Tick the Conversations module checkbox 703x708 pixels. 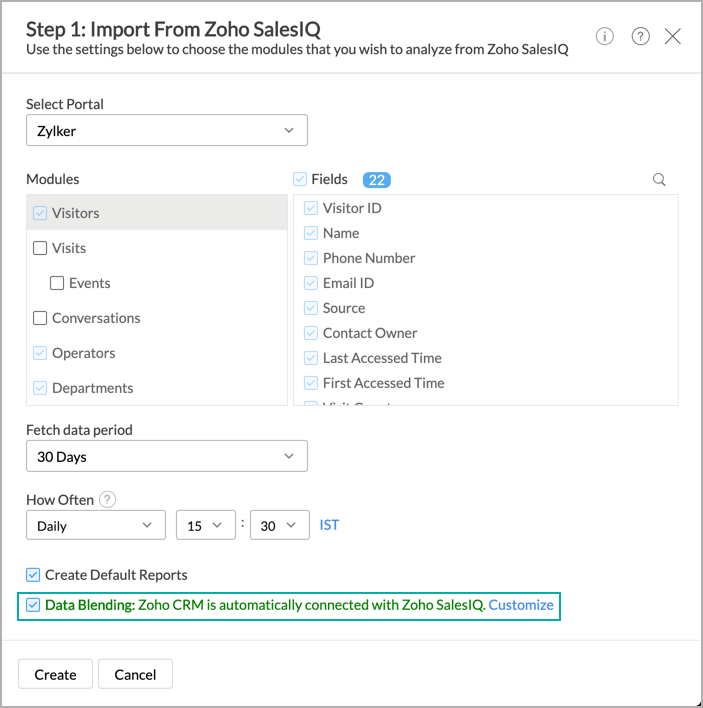(40, 318)
